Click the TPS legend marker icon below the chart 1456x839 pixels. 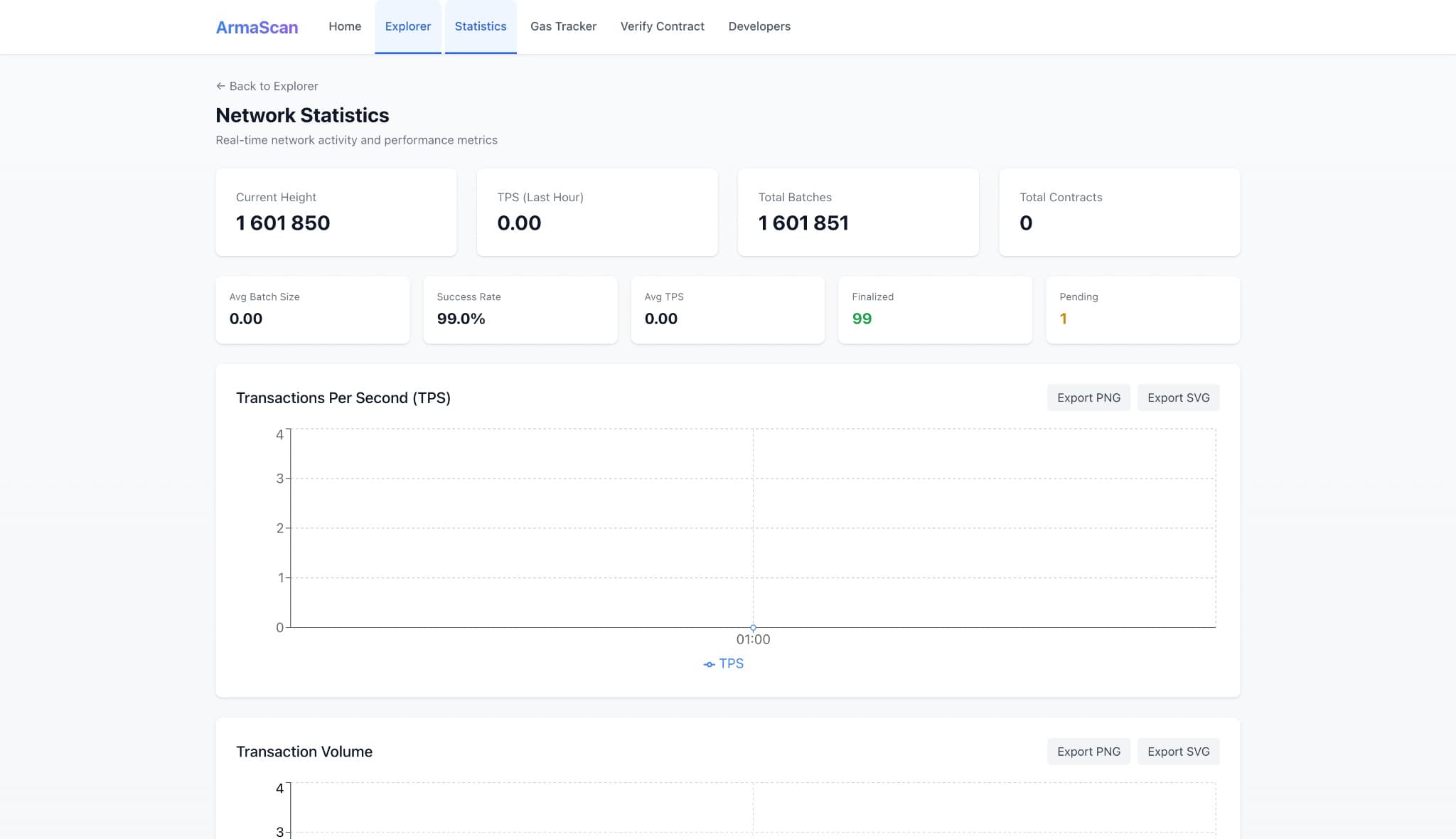click(709, 663)
